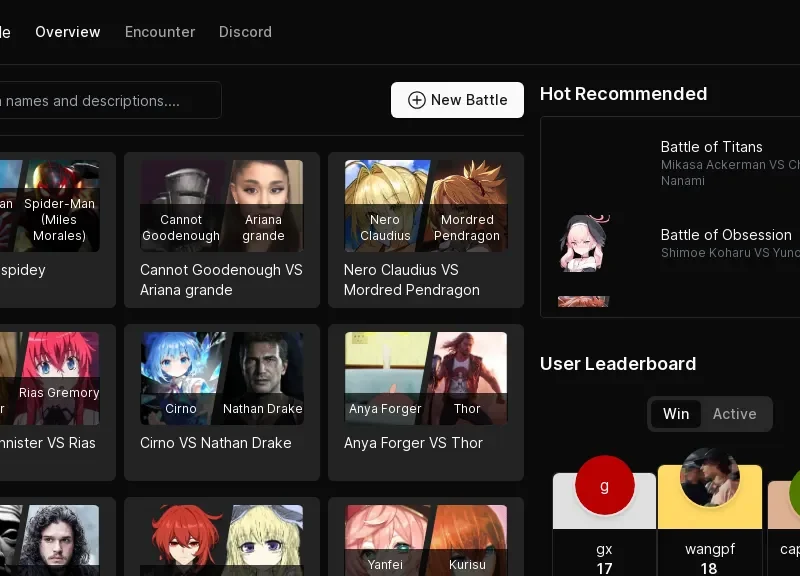Click the spidey battle title
The height and width of the screenshot is (576, 800).
23,270
